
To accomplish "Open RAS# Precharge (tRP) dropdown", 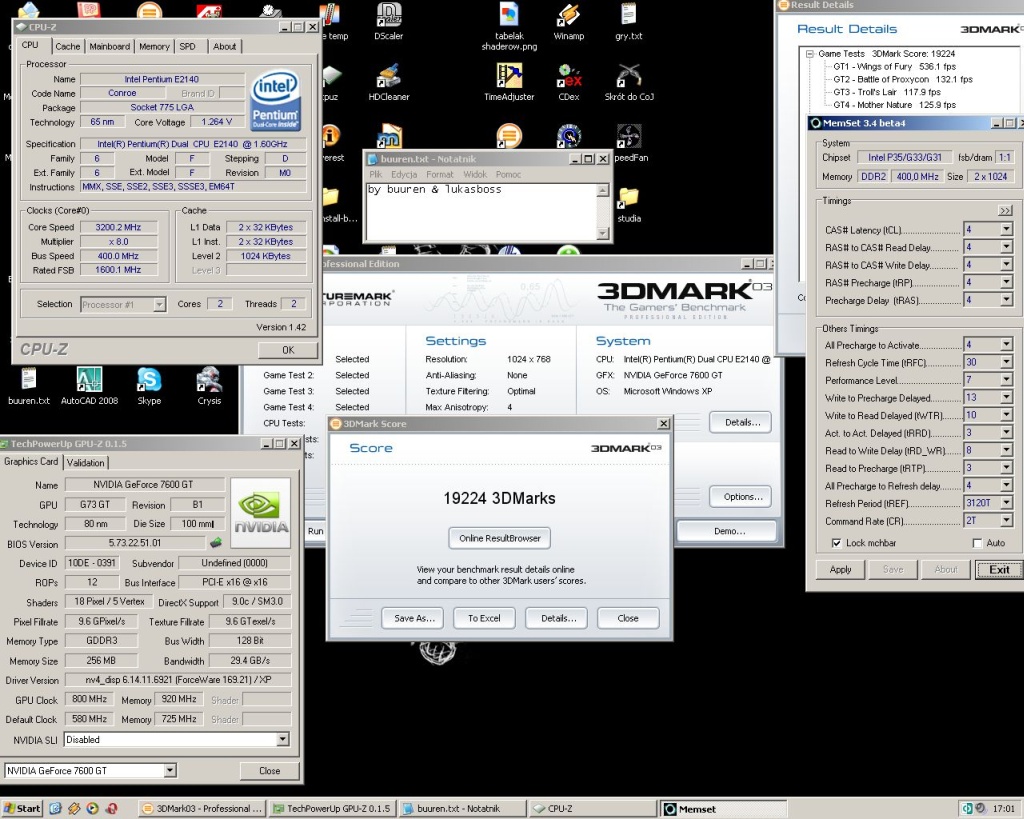I will [1006, 282].
